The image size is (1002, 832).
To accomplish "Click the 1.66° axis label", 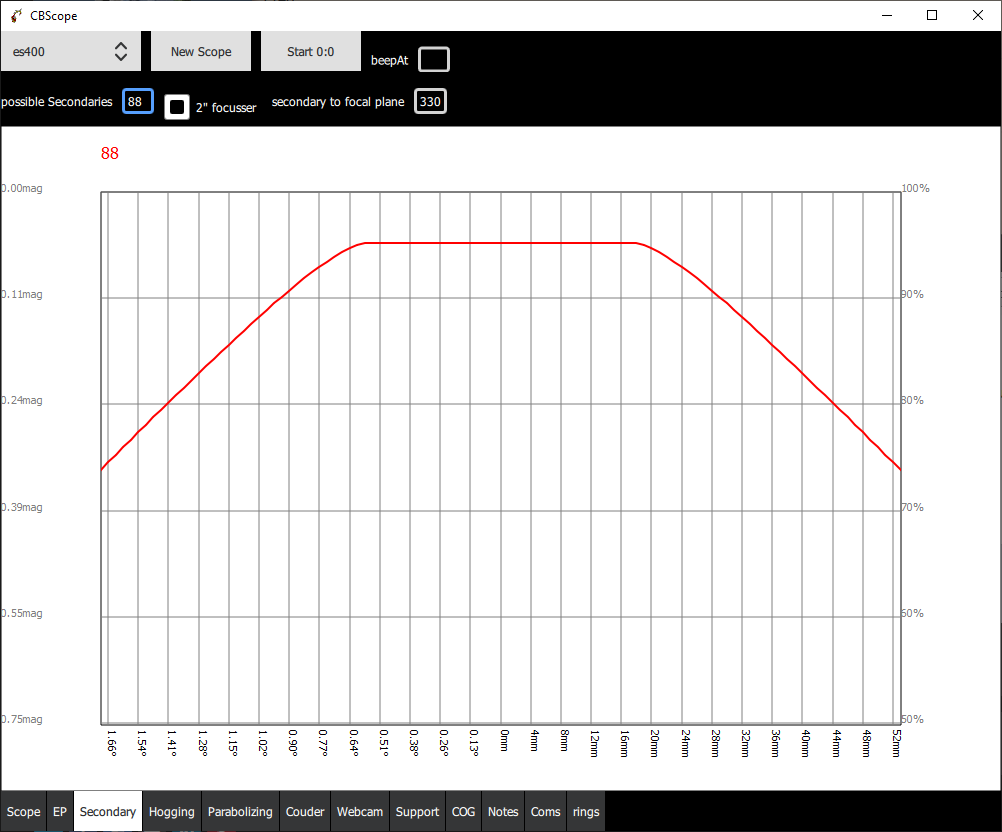I will point(112,743).
